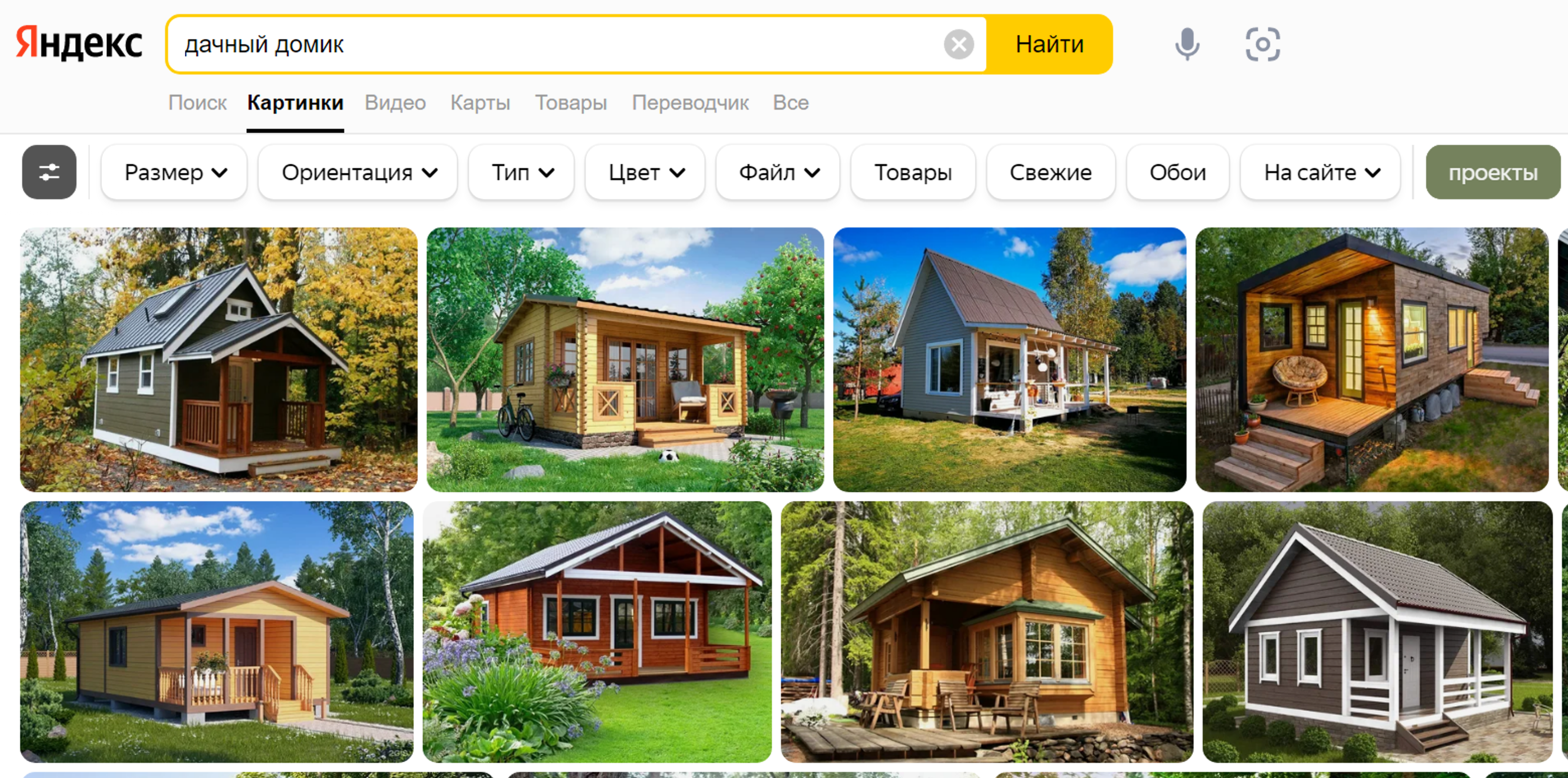Screen dimensions: 1568x778
Task: Toggle the Товары filter chip
Action: 913,172
